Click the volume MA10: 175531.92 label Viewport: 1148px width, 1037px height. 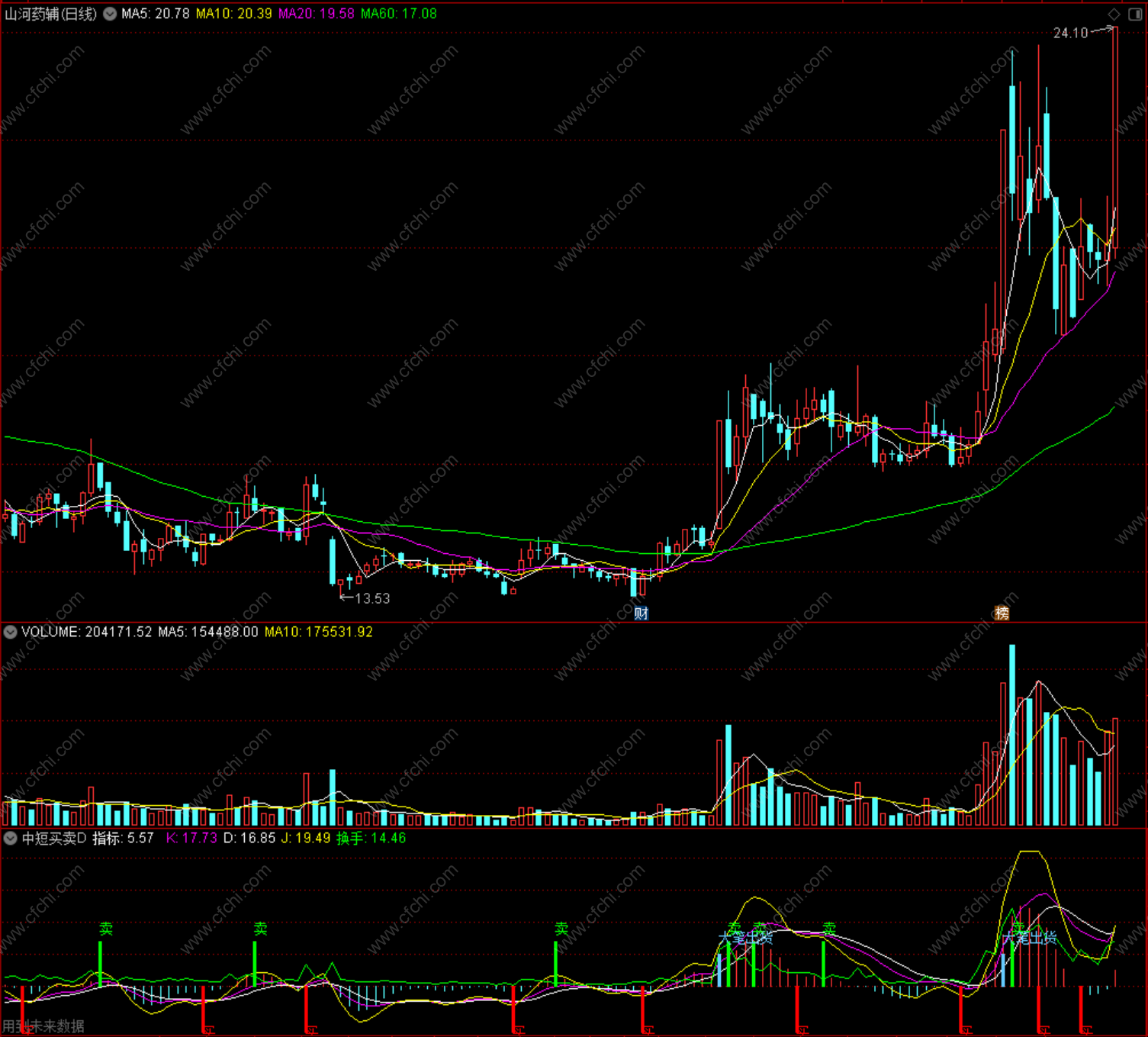click(x=319, y=632)
